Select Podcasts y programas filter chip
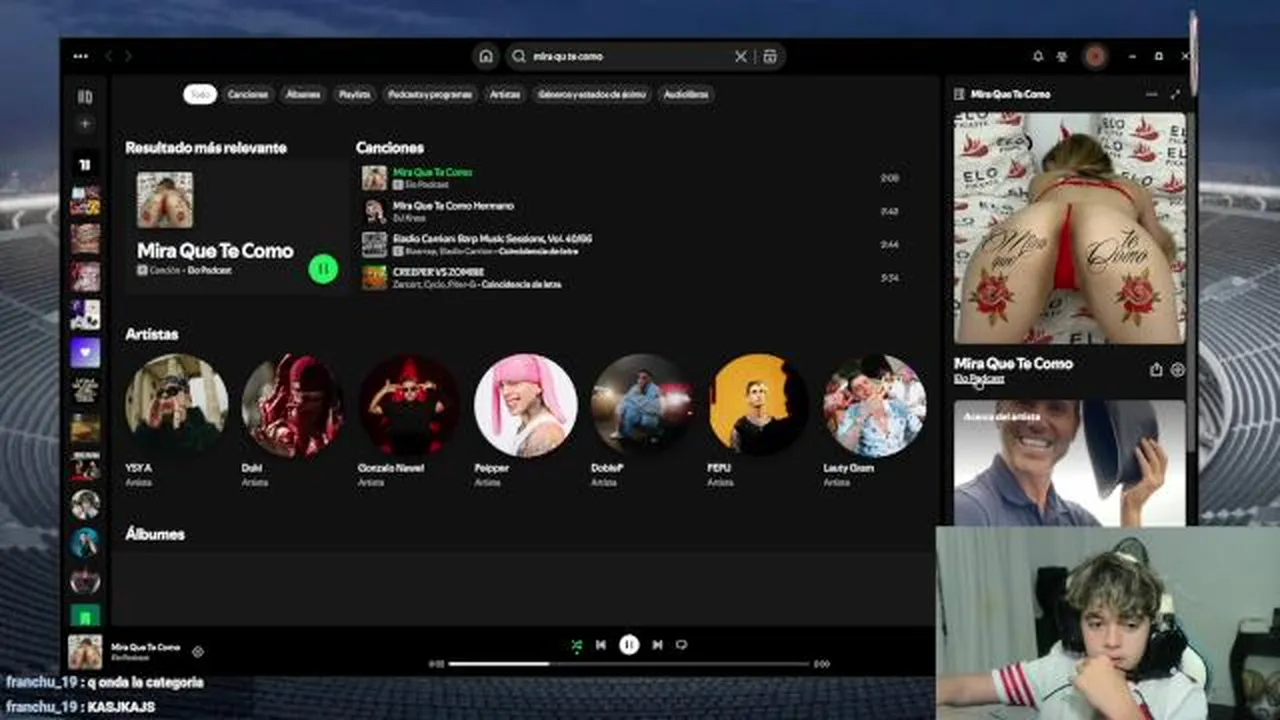The width and height of the screenshot is (1280, 720). pos(431,94)
